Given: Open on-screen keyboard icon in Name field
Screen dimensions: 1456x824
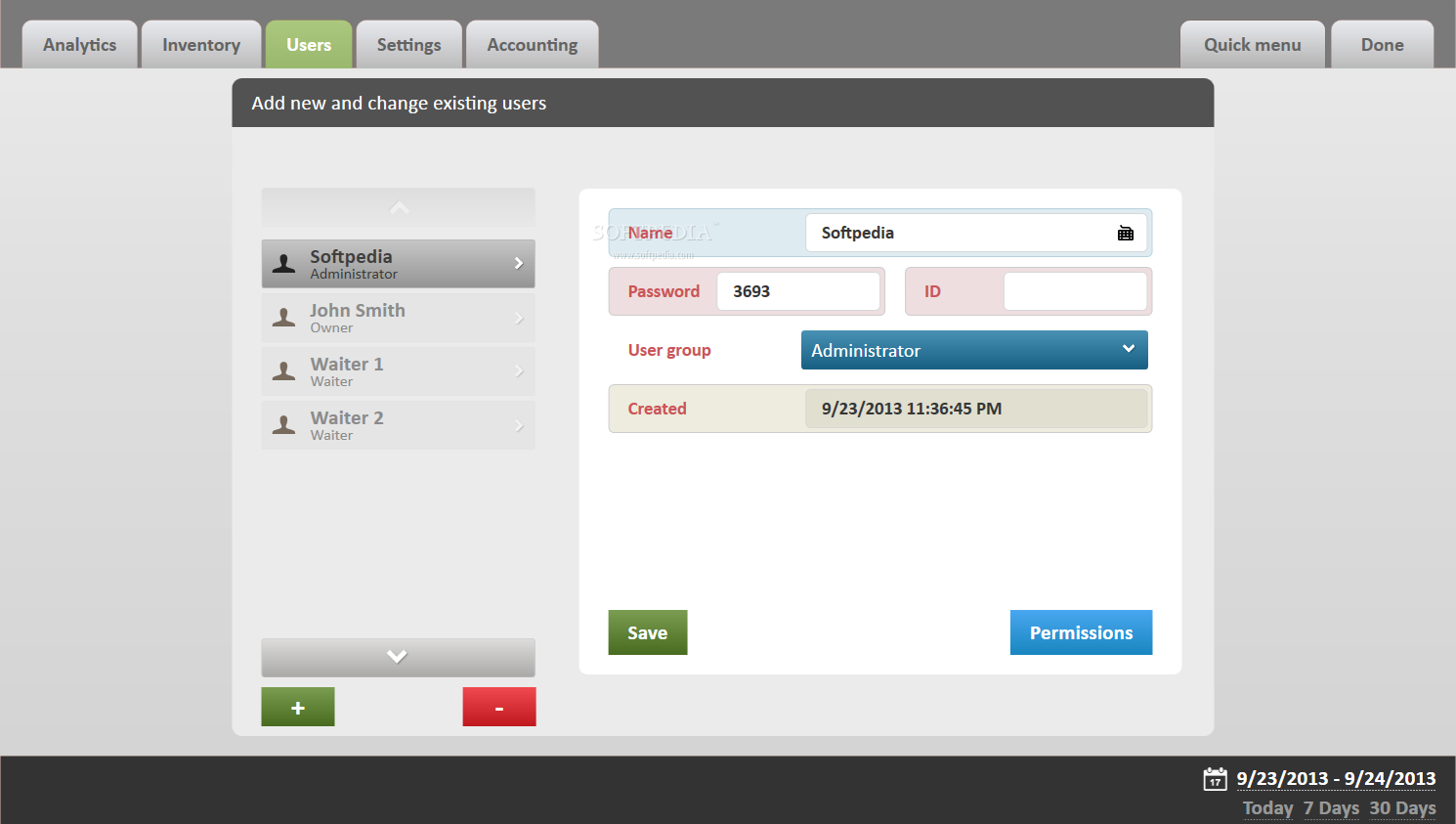Looking at the screenshot, I should point(1126,233).
